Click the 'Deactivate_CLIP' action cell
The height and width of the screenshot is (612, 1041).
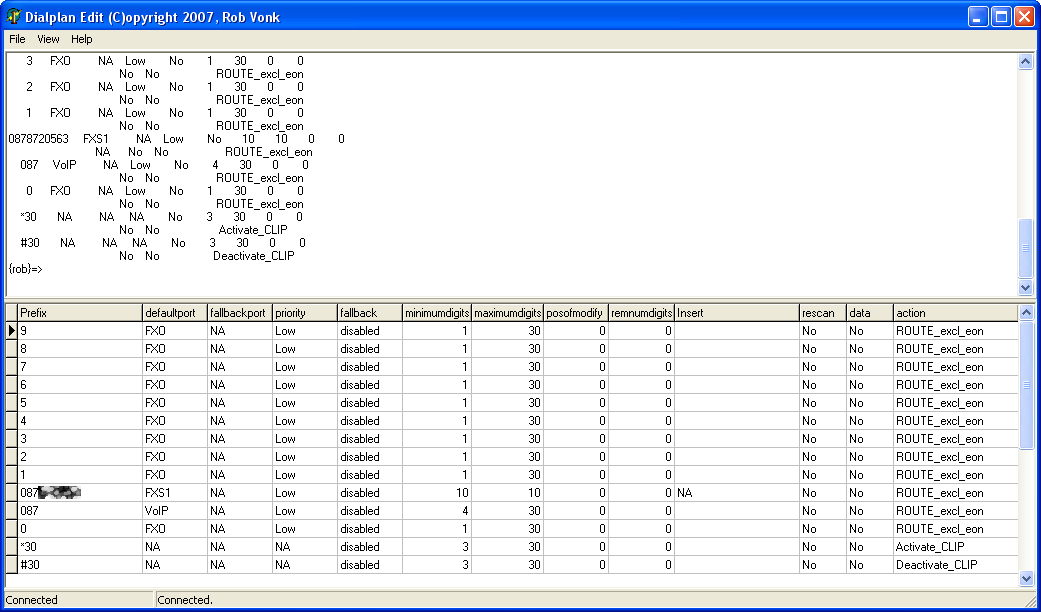point(955,564)
